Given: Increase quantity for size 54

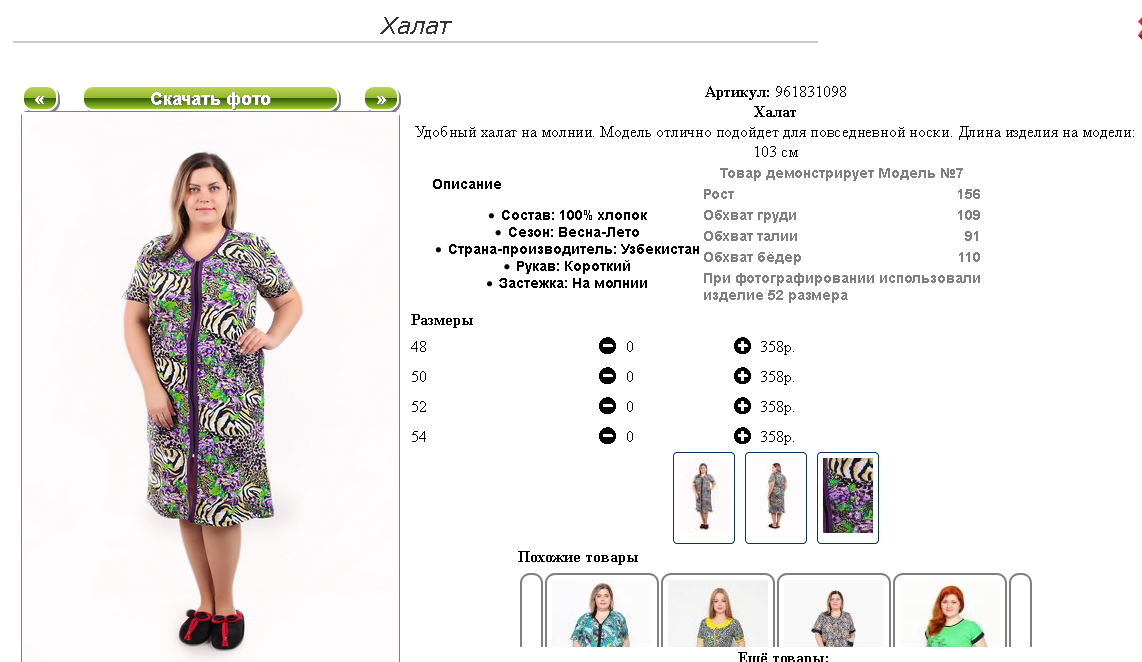Looking at the screenshot, I should [x=742, y=436].
